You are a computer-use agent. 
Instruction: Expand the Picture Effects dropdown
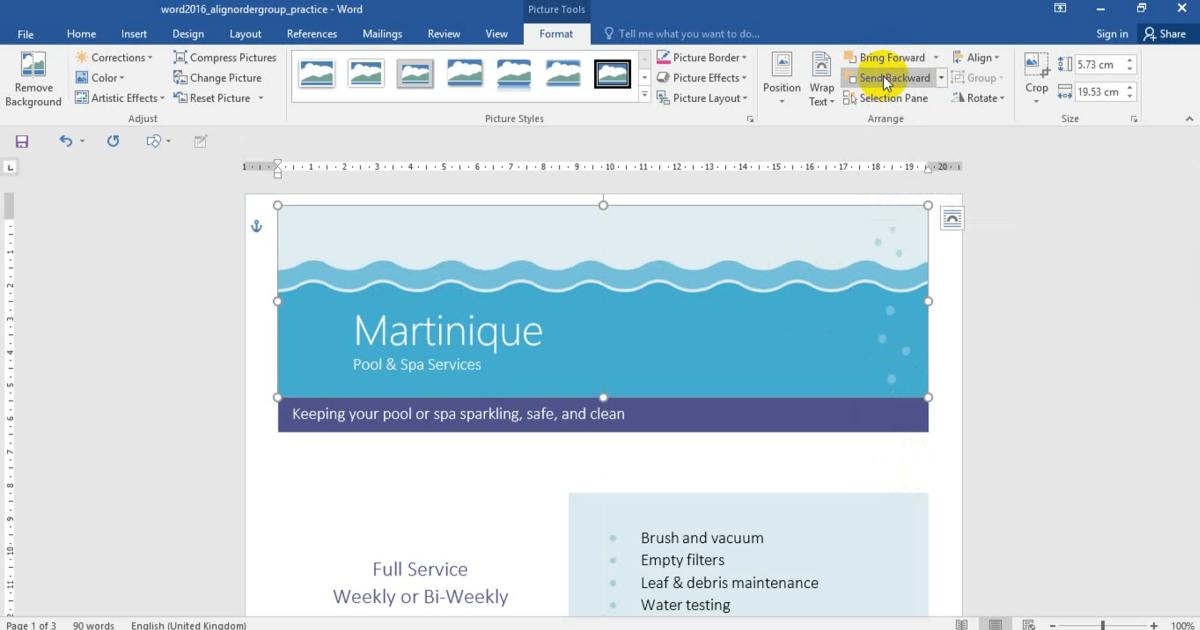[x=702, y=78]
